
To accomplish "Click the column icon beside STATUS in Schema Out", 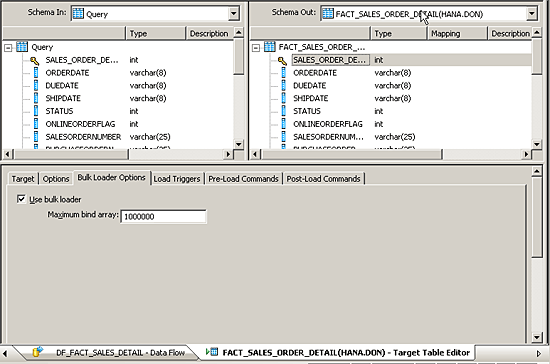I will pos(284,111).
